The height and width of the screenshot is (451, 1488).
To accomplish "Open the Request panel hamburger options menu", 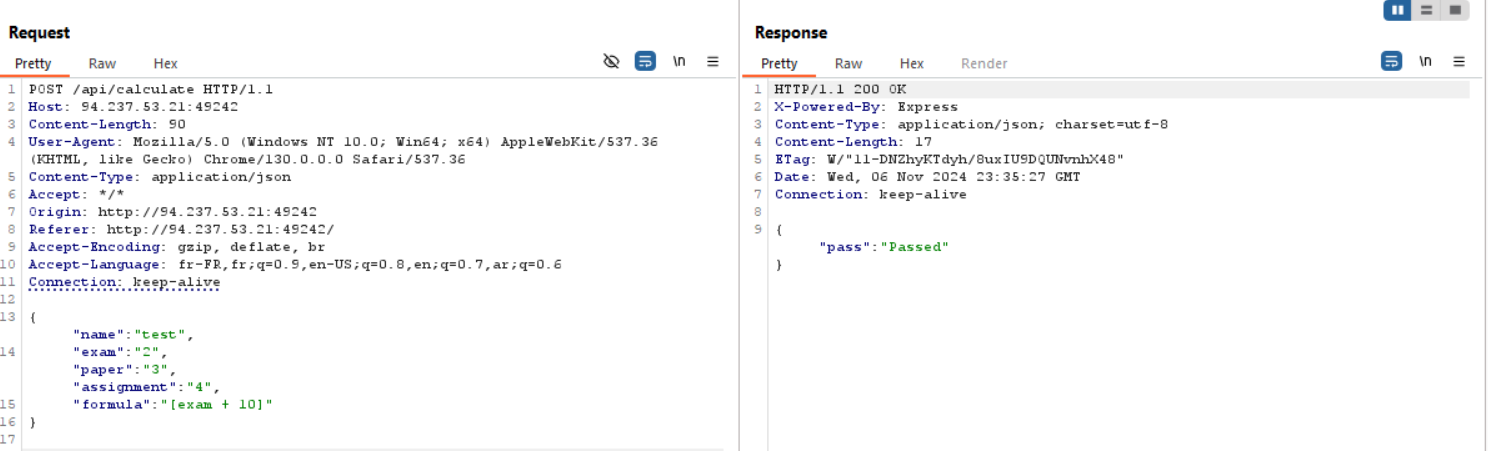I will [x=713, y=62].
